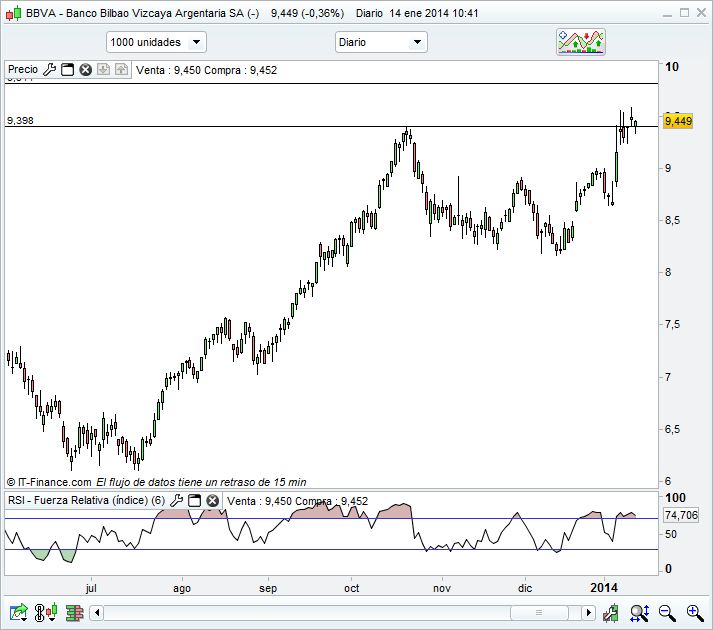713x630 pixels.
Task: Maximize the RSI panel with window icon
Action: [x=194, y=501]
